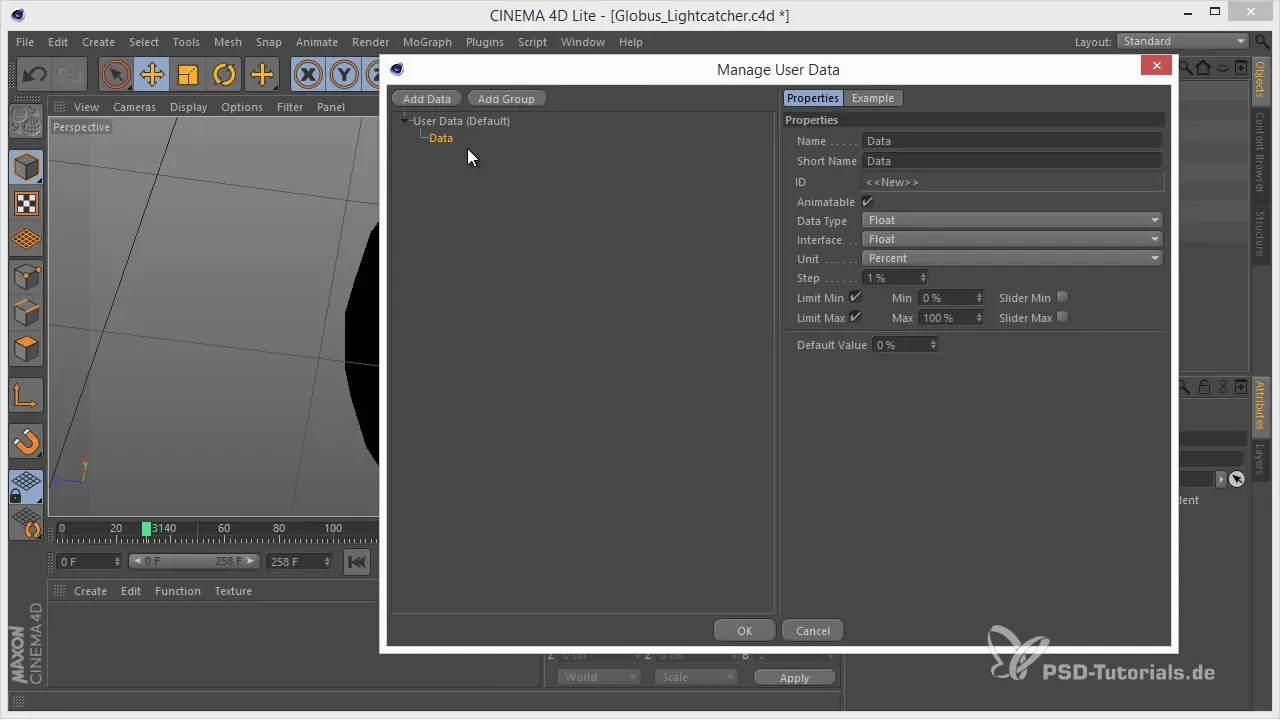
Task: Click the Attributes panel search icon
Action: [x=1186, y=387]
